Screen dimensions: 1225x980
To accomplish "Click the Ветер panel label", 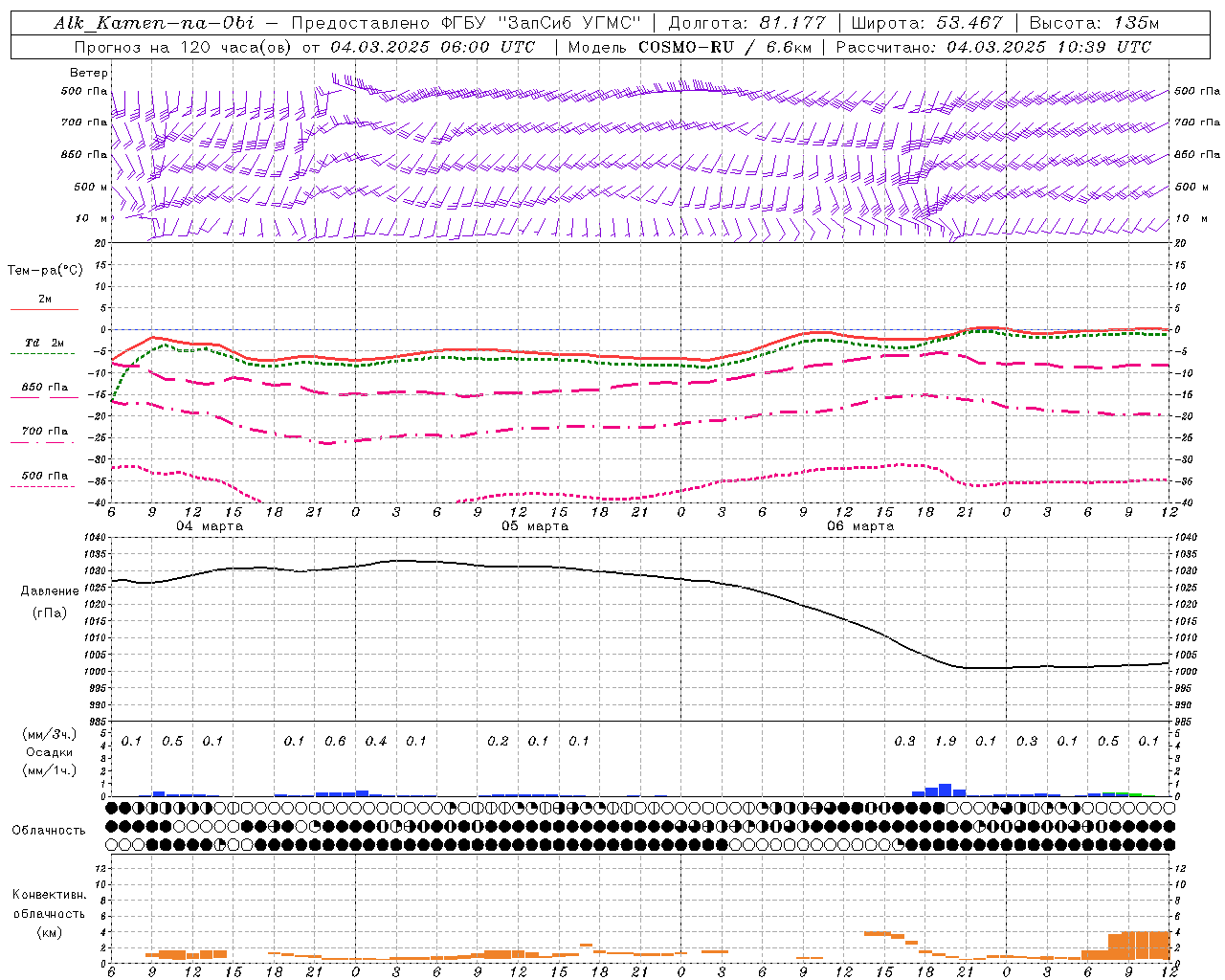I will pyautogui.click(x=89, y=73).
